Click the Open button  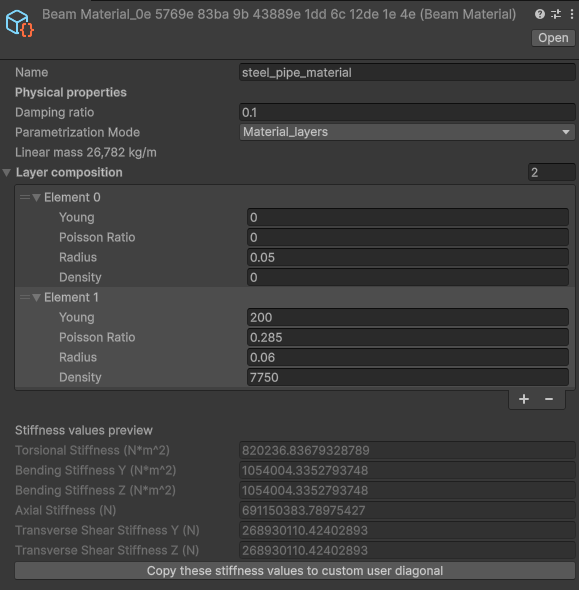(553, 38)
